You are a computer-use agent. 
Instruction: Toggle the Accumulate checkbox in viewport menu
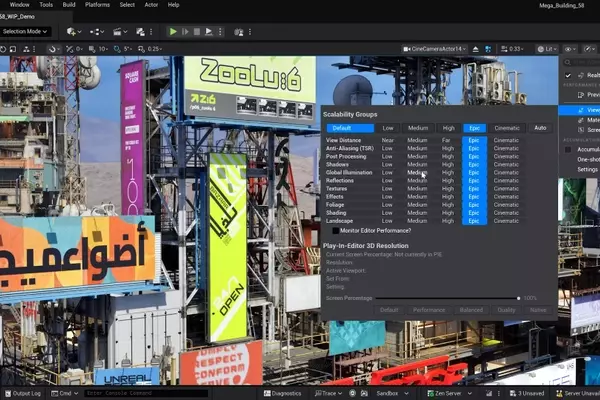(568, 150)
